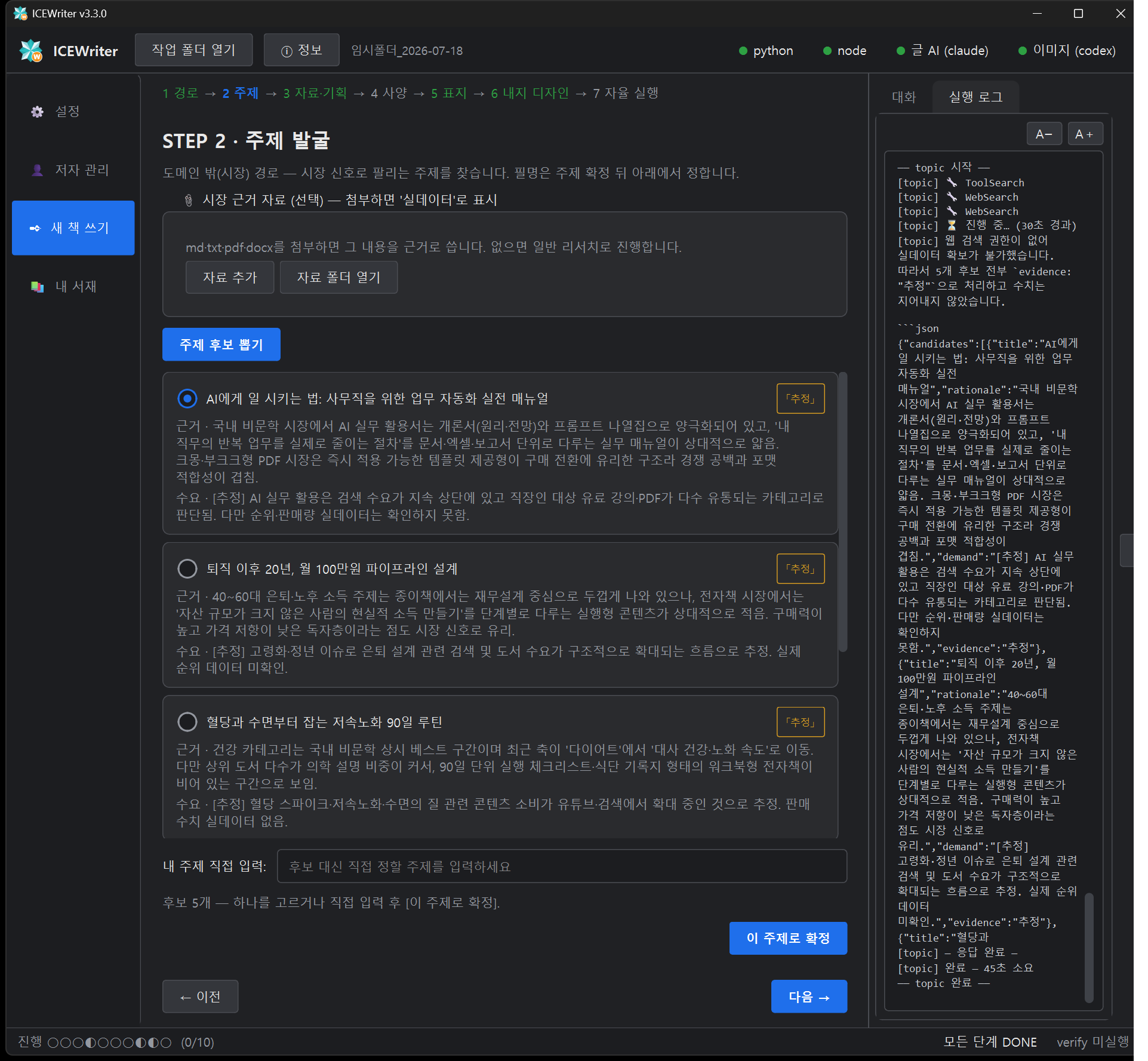Open the 내 서재 sidebar item
The height and width of the screenshot is (1061, 1148).
73,287
